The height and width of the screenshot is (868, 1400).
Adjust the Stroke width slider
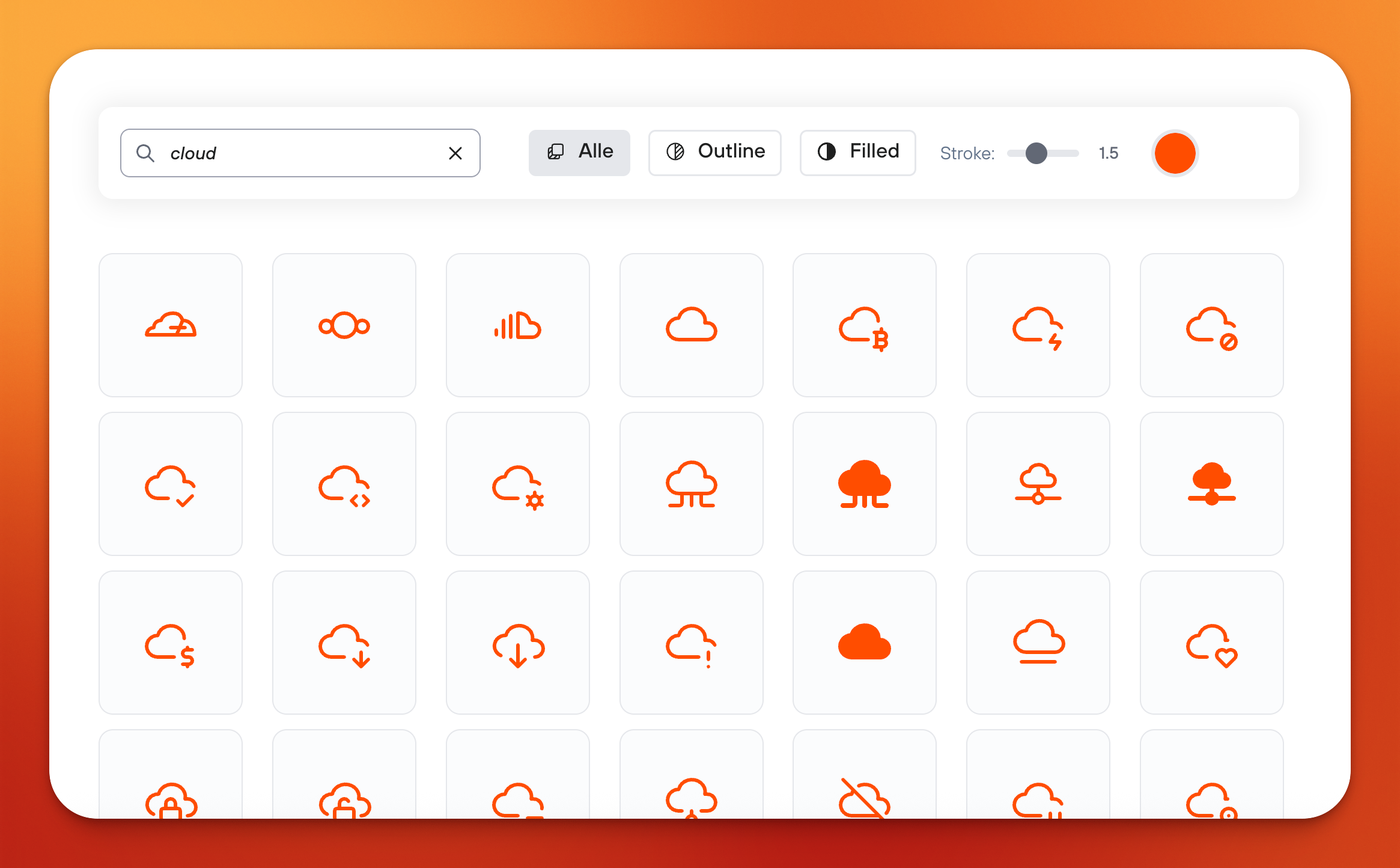coord(1036,153)
